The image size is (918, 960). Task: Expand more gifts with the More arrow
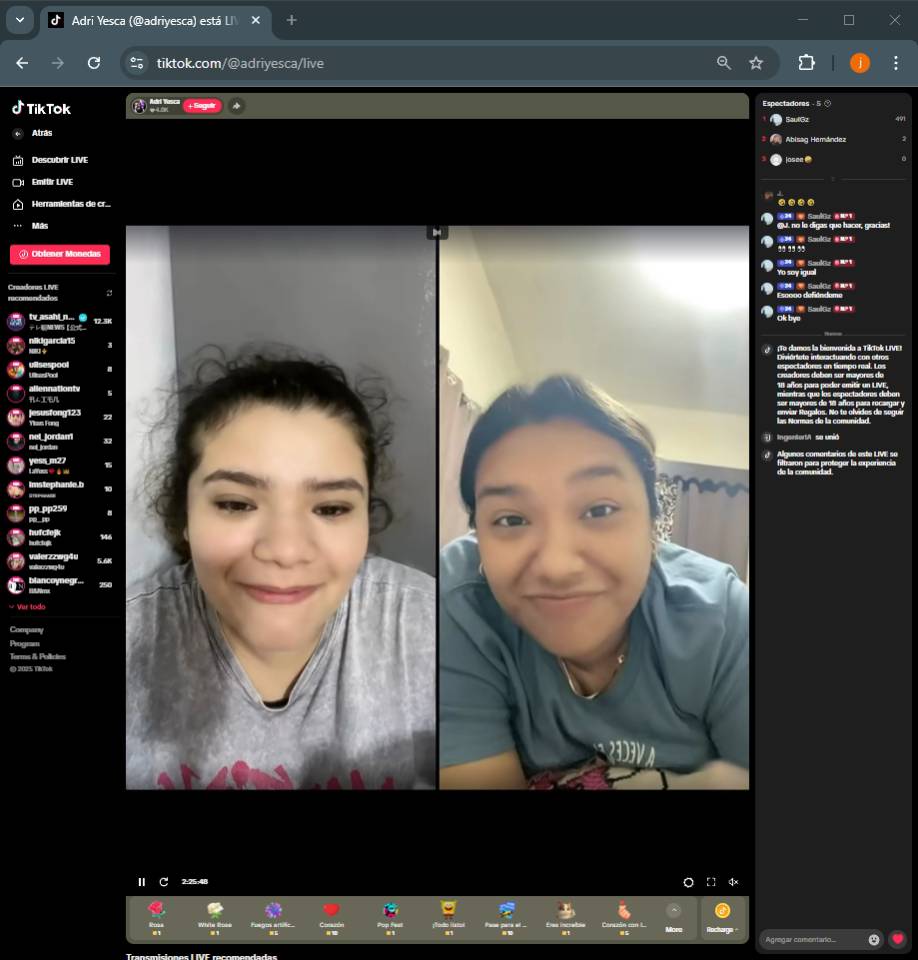coord(673,916)
